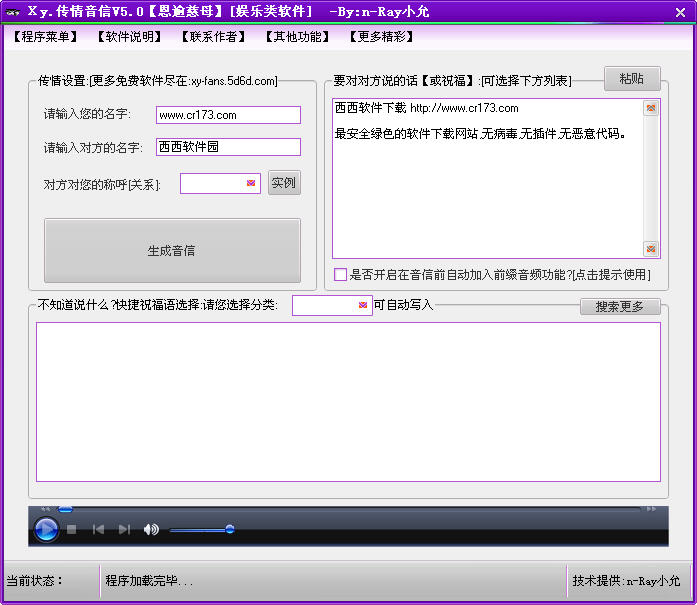This screenshot has height=605, width=697.
Task: Expand the blessing category dropdown
Action: [x=363, y=305]
